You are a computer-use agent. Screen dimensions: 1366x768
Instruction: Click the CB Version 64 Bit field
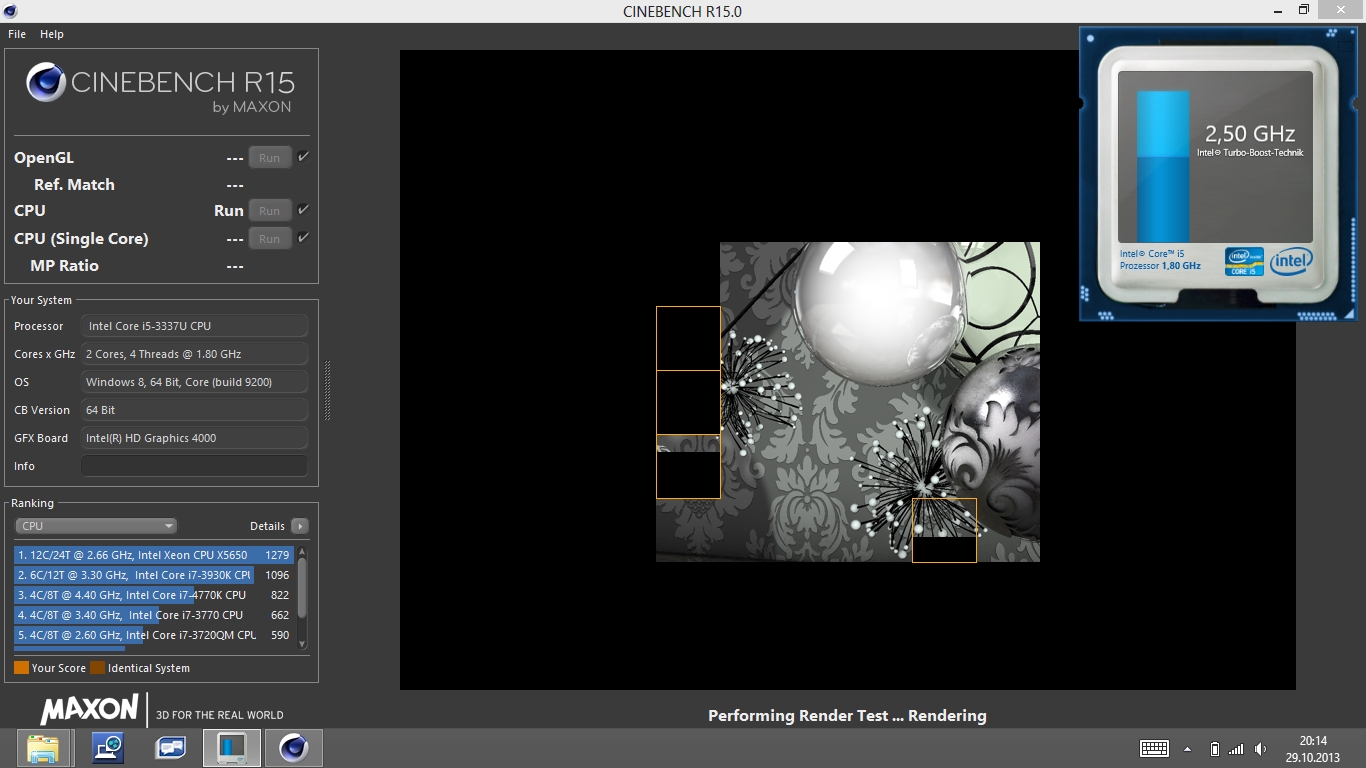coord(194,410)
